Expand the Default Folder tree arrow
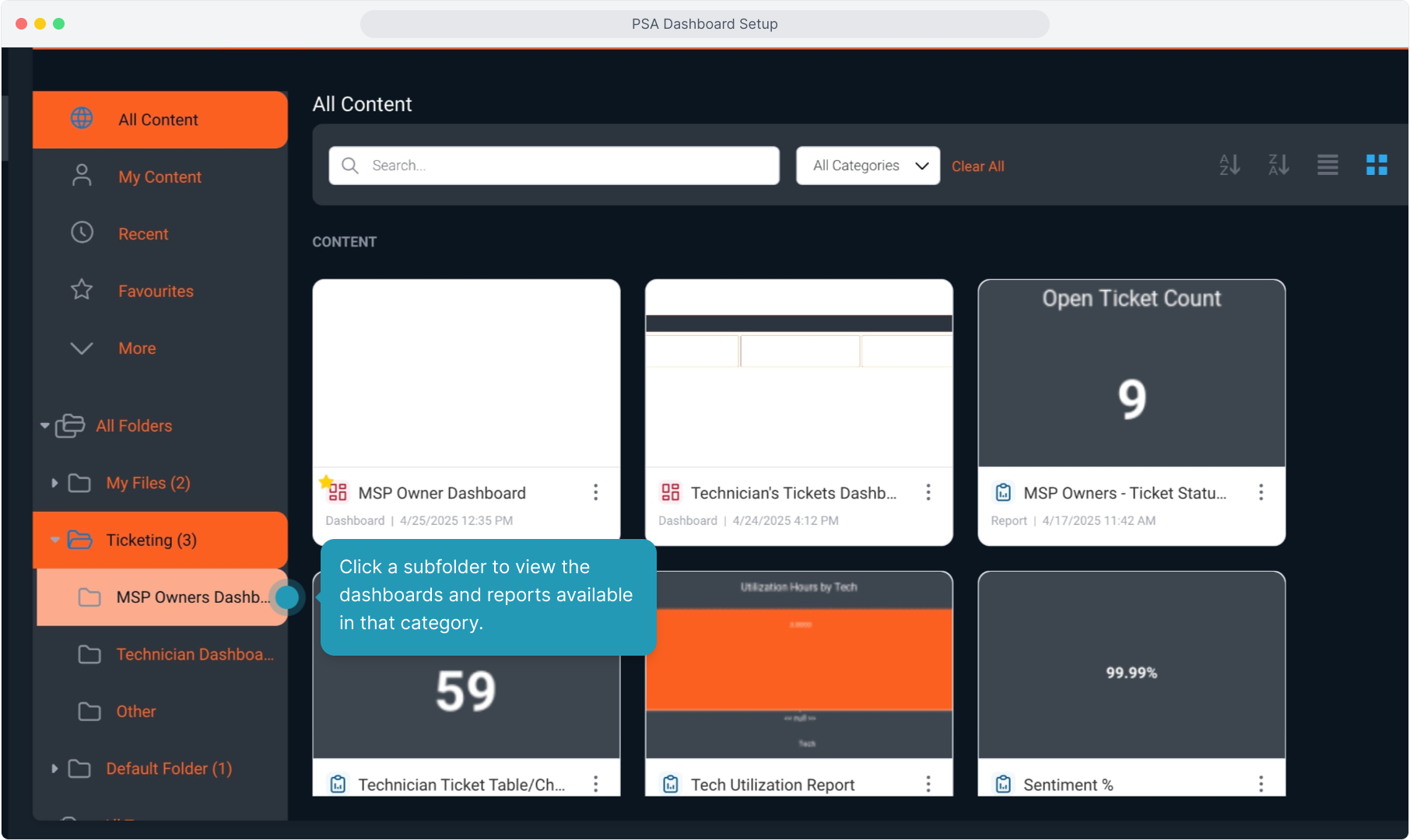1410x840 pixels. (x=54, y=768)
